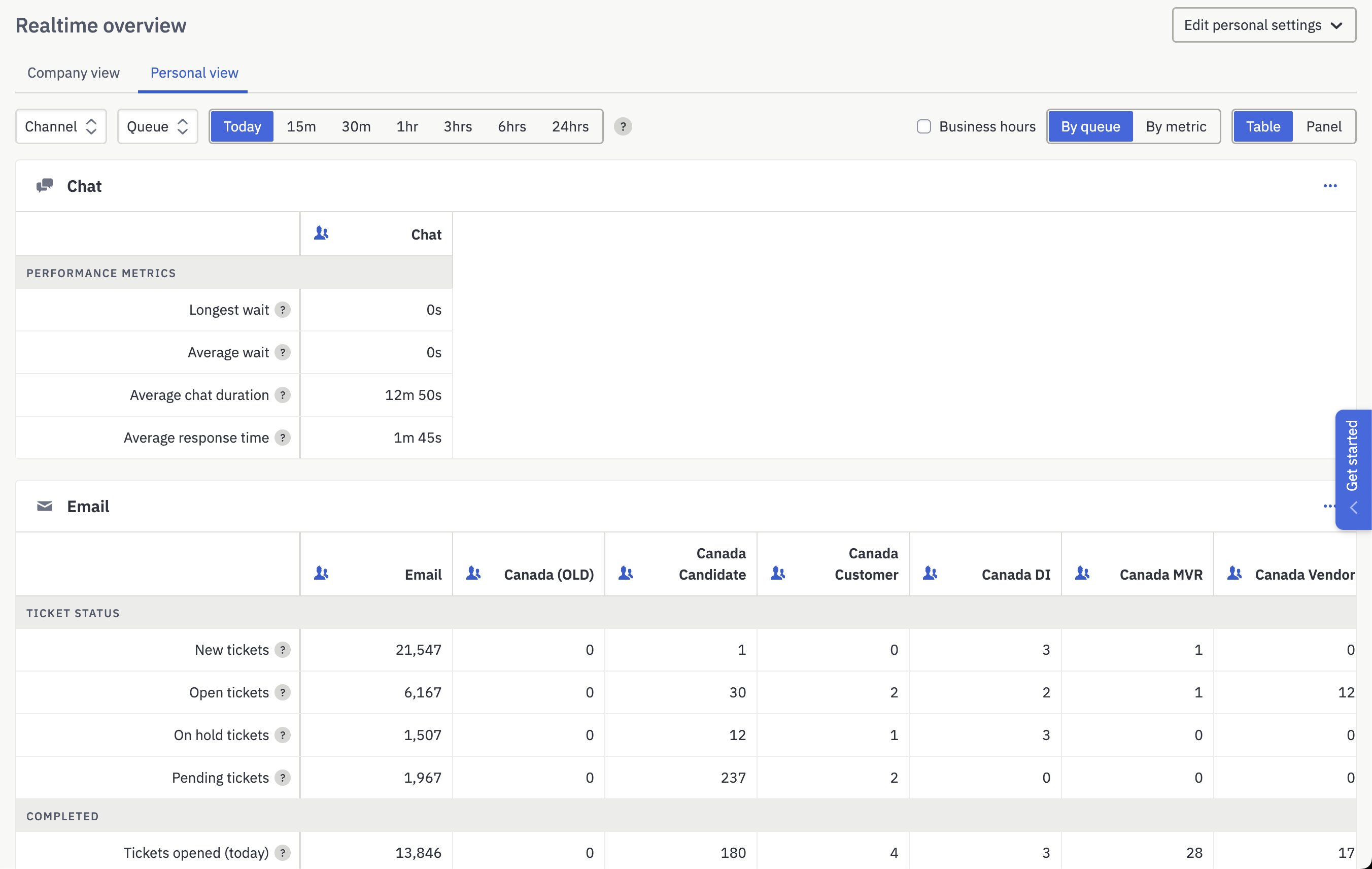Click the agents icon in the Canada Candidate column
The width and height of the screenshot is (1372, 869).
(626, 575)
